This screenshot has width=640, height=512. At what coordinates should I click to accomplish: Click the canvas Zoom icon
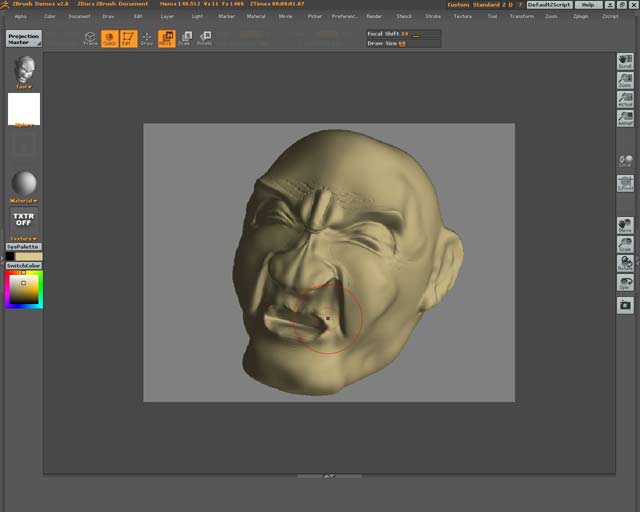tap(625, 80)
